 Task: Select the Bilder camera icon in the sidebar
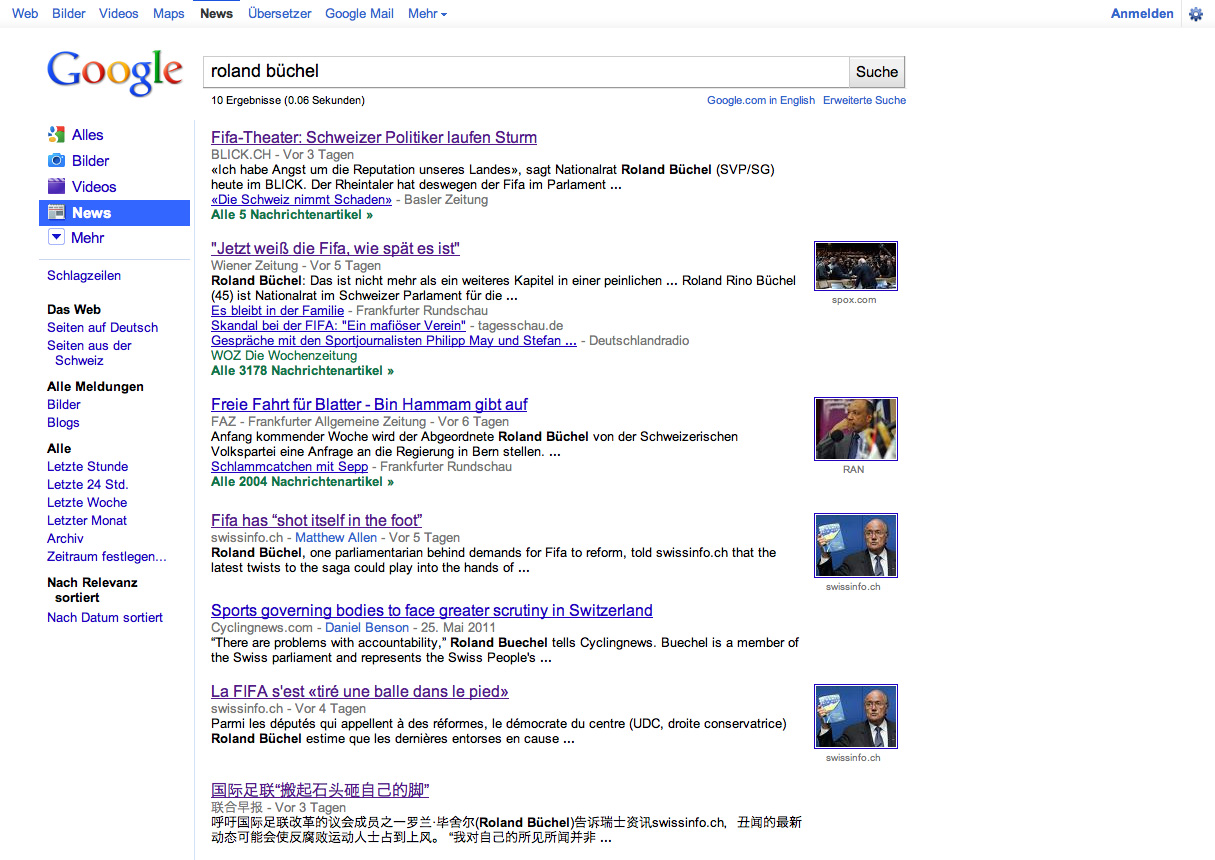coord(56,161)
